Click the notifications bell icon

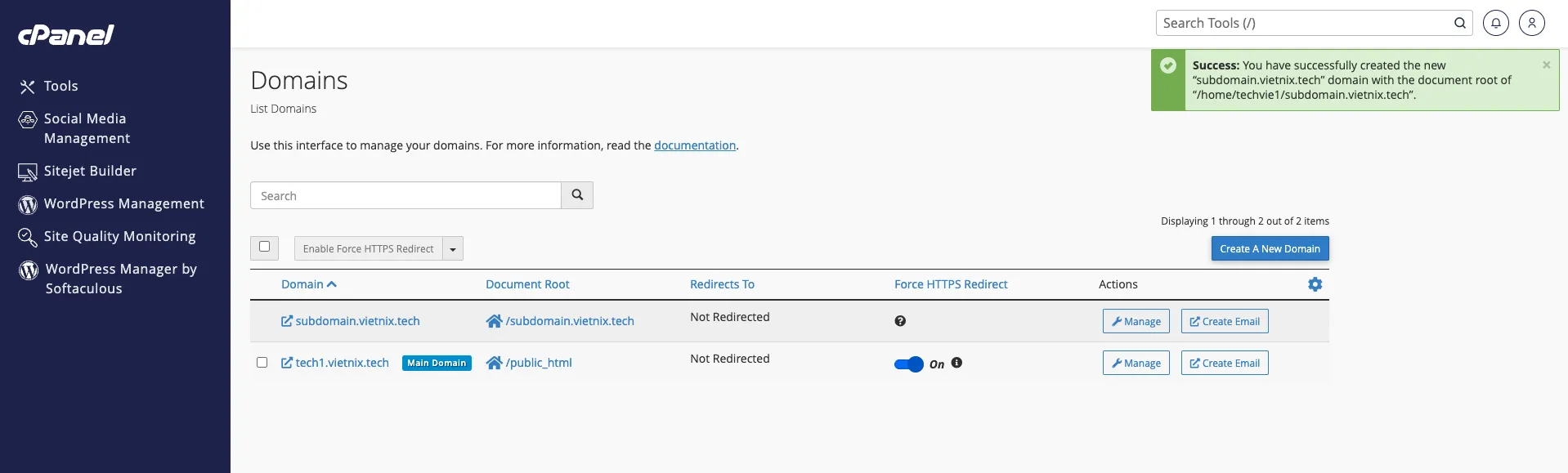1495,23
